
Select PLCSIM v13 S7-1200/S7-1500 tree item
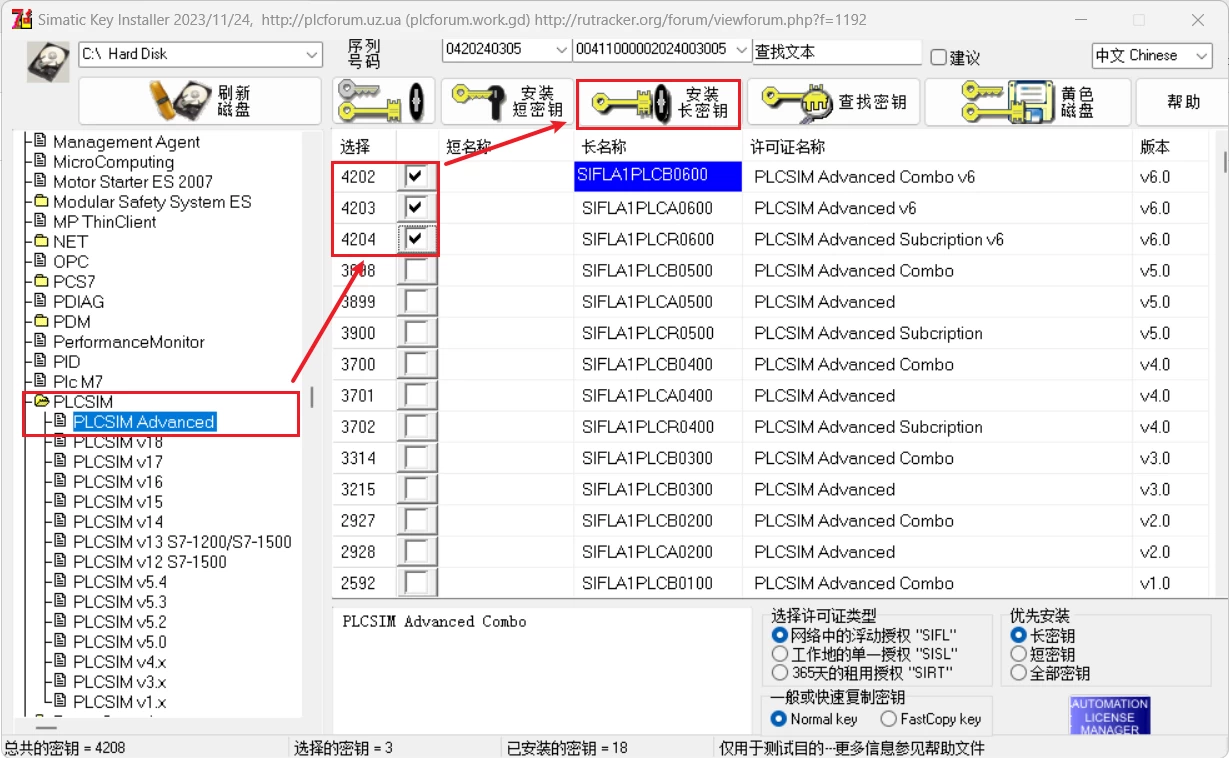182,541
